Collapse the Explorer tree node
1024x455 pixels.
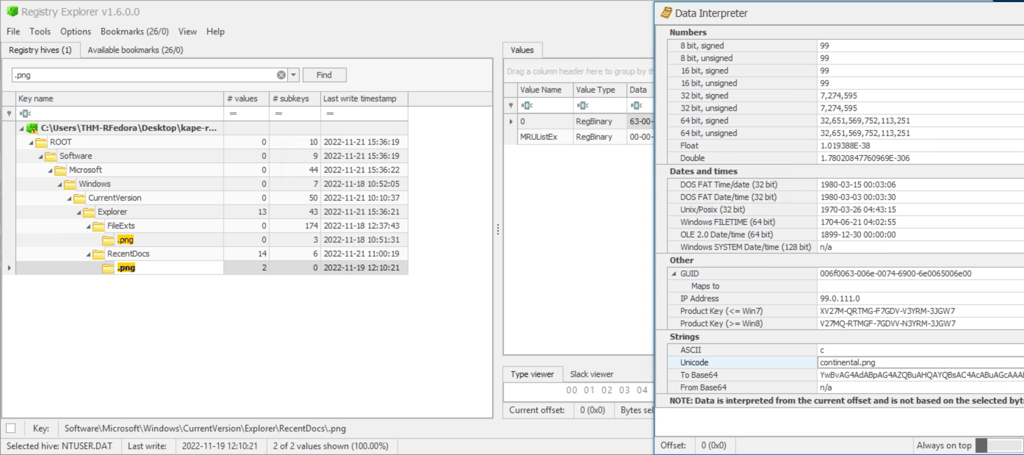78,212
